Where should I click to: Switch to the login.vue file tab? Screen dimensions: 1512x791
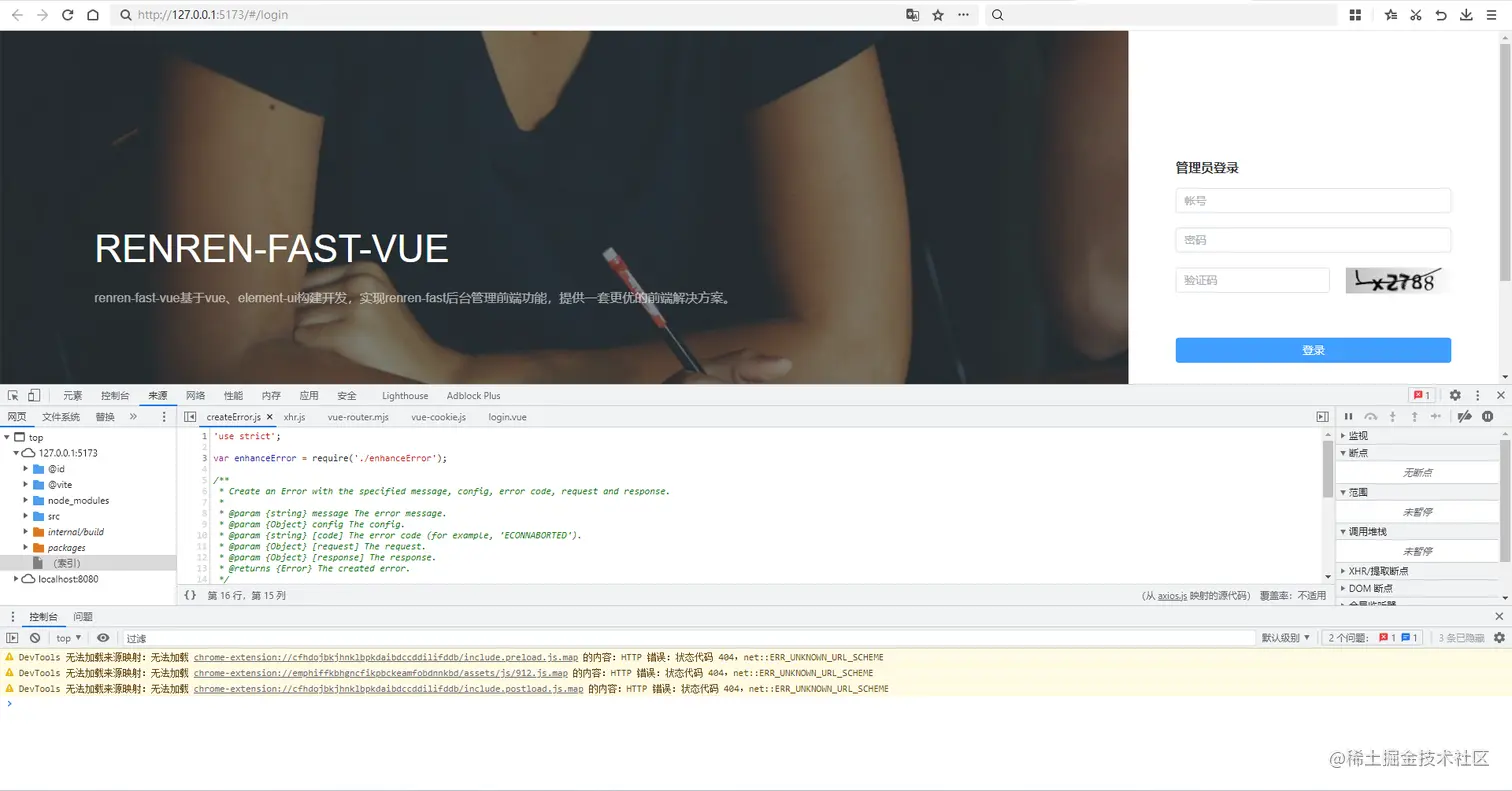[x=508, y=417]
